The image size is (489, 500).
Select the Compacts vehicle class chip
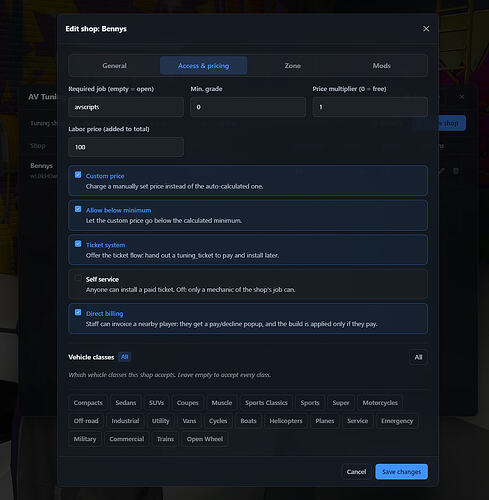[88, 403]
